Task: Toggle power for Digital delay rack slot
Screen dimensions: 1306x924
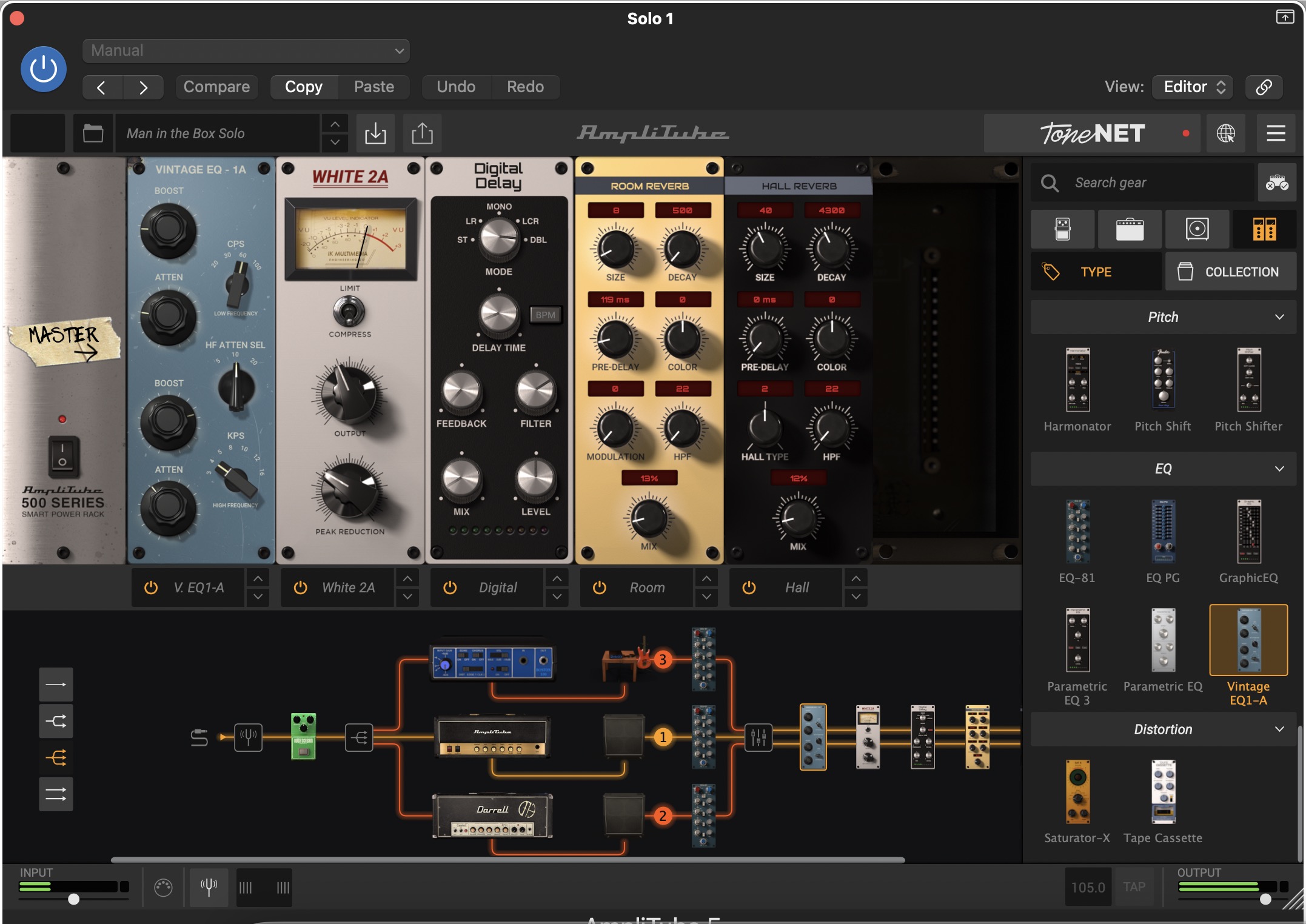Action: (x=450, y=588)
